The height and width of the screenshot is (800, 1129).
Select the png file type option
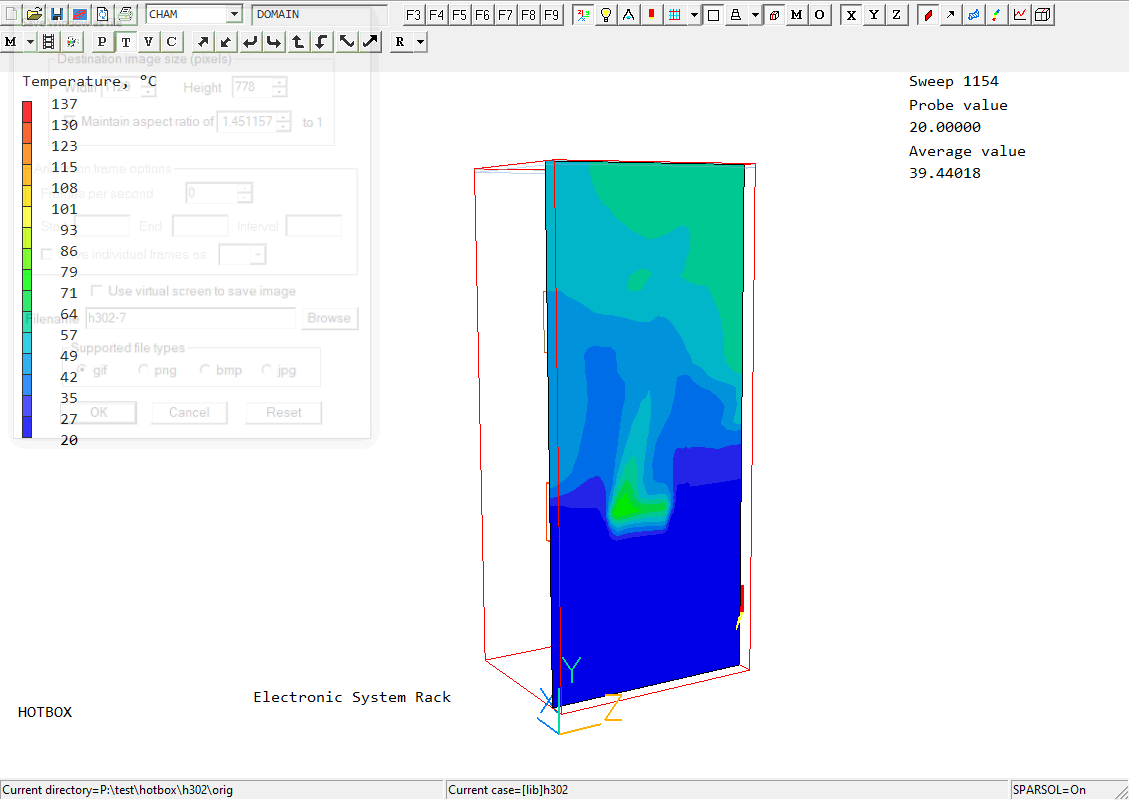[144, 370]
